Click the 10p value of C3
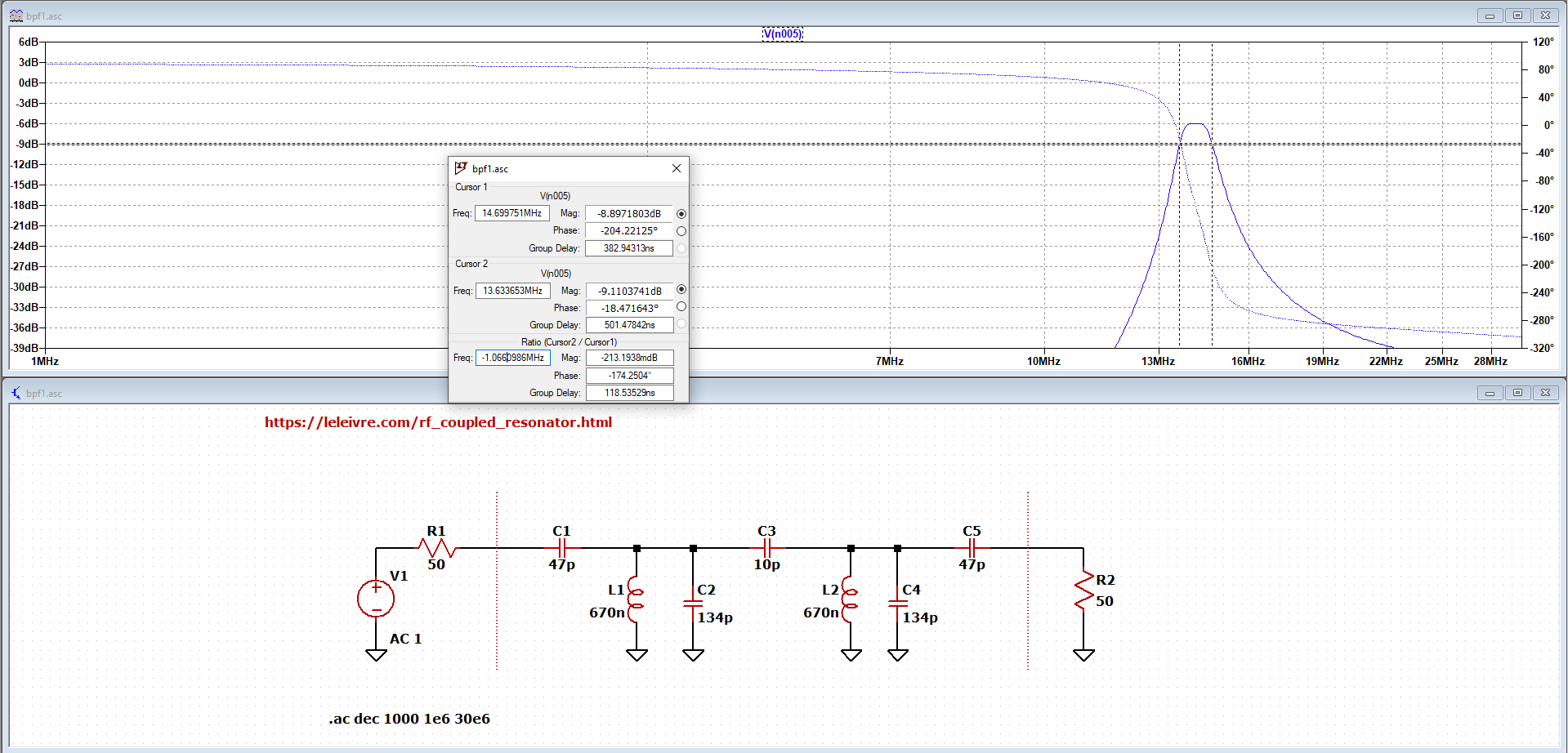Viewport: 1568px width, 753px height. 766,564
